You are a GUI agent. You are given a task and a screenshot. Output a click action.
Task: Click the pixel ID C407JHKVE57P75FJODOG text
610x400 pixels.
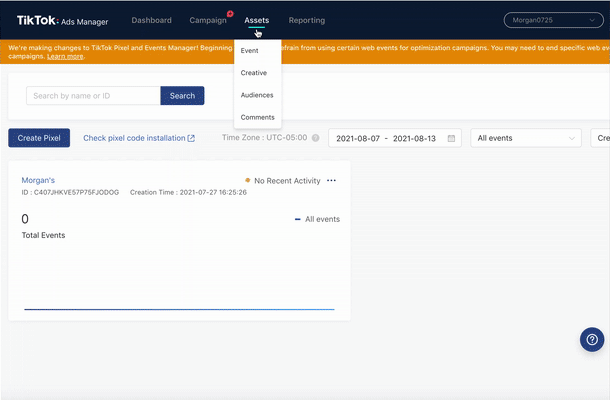click(70, 192)
